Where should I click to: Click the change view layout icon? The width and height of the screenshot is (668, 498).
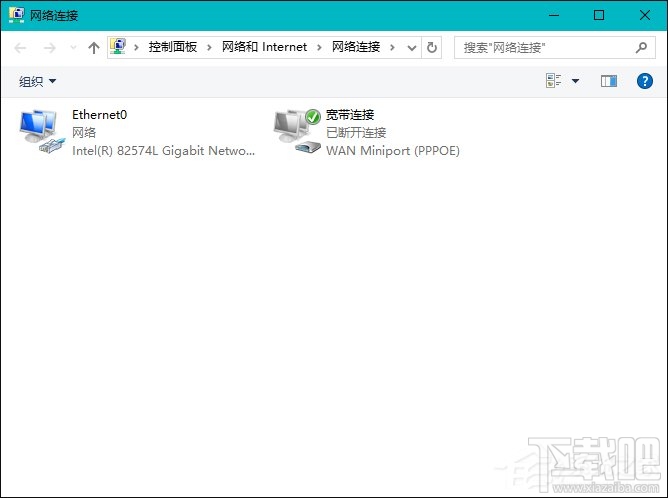point(553,81)
